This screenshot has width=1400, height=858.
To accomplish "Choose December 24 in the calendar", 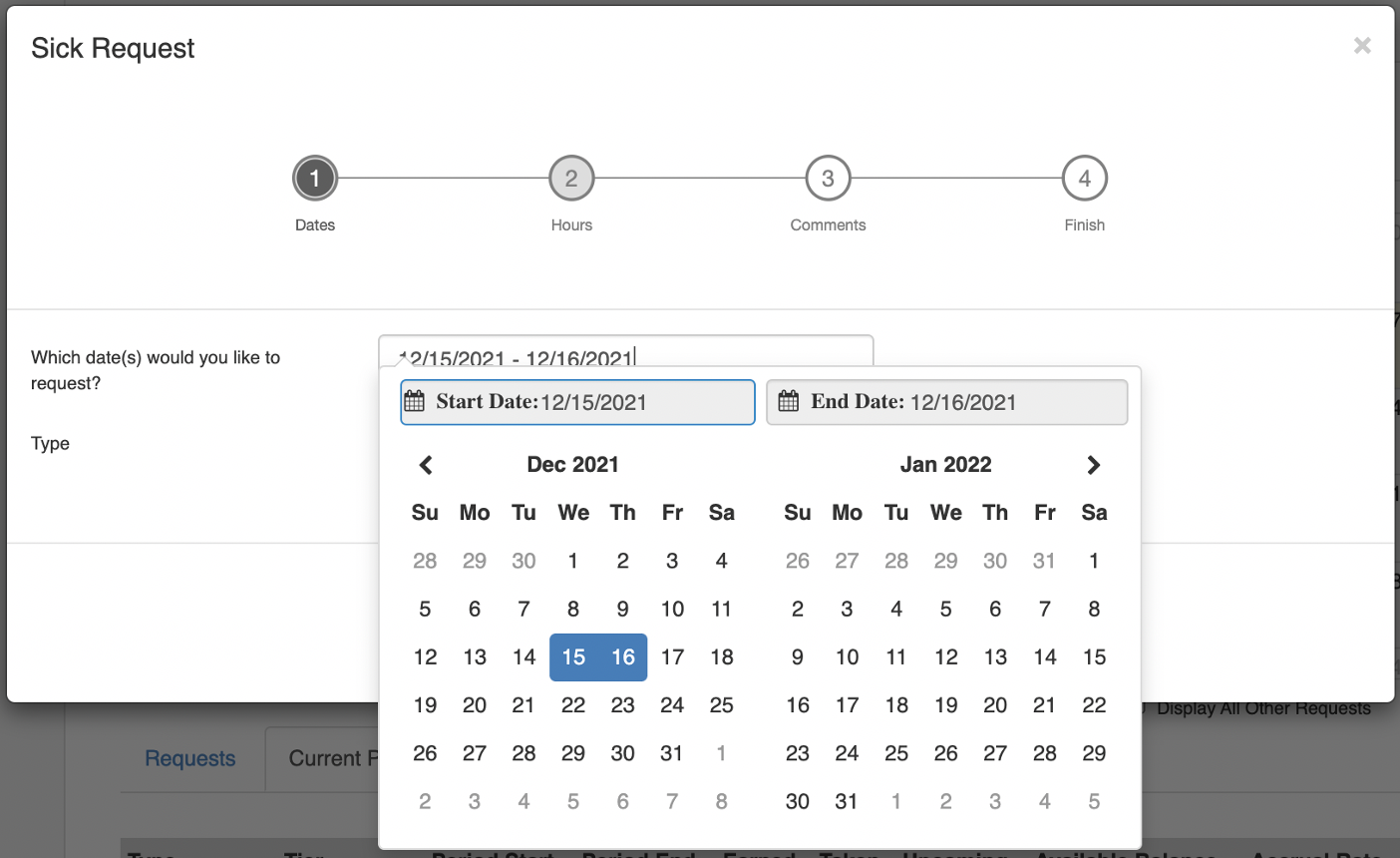I will [672, 705].
